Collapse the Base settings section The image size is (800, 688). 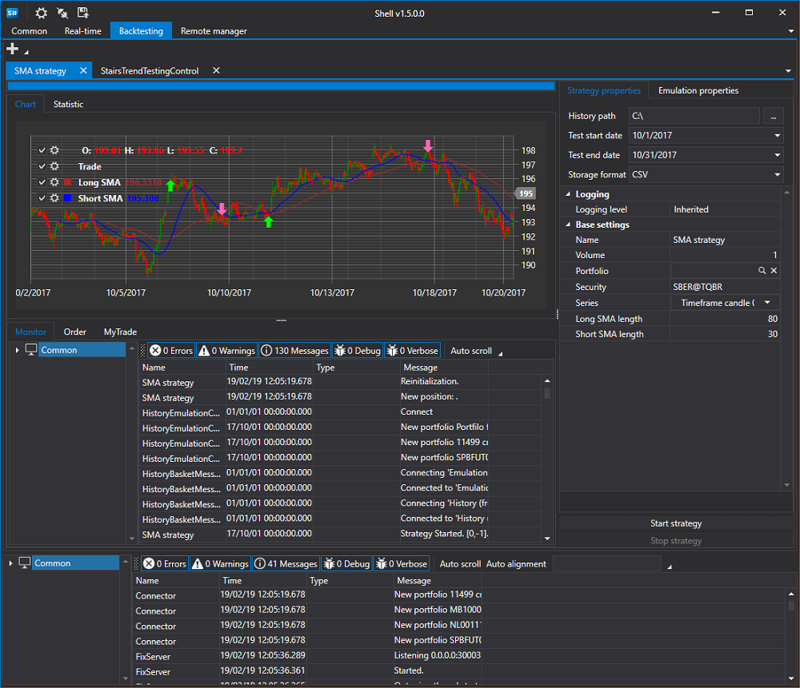(x=567, y=225)
